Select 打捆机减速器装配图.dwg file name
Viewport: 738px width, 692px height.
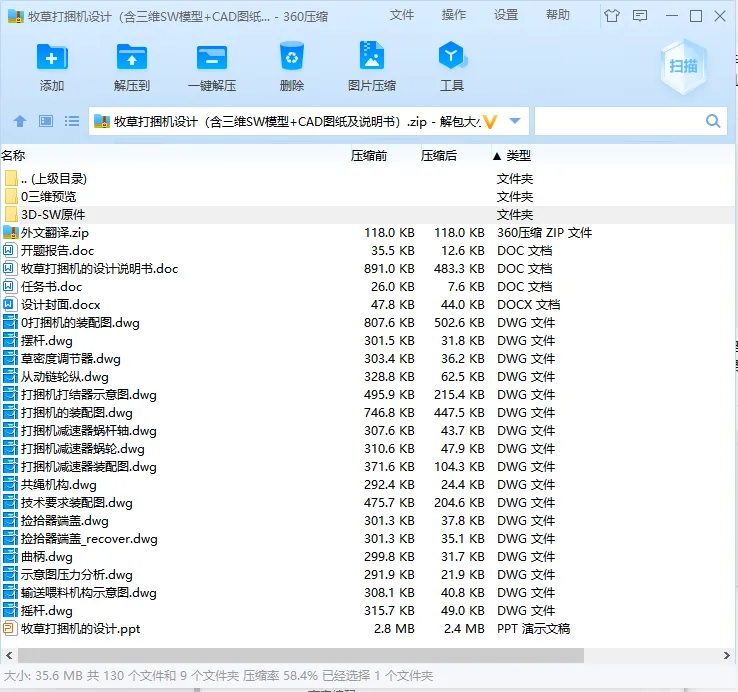click(x=88, y=467)
